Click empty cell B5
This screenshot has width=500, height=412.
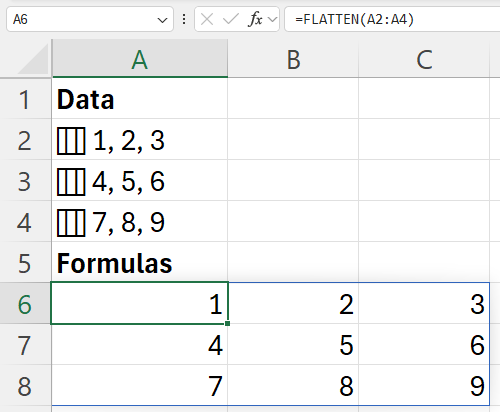[293, 262]
